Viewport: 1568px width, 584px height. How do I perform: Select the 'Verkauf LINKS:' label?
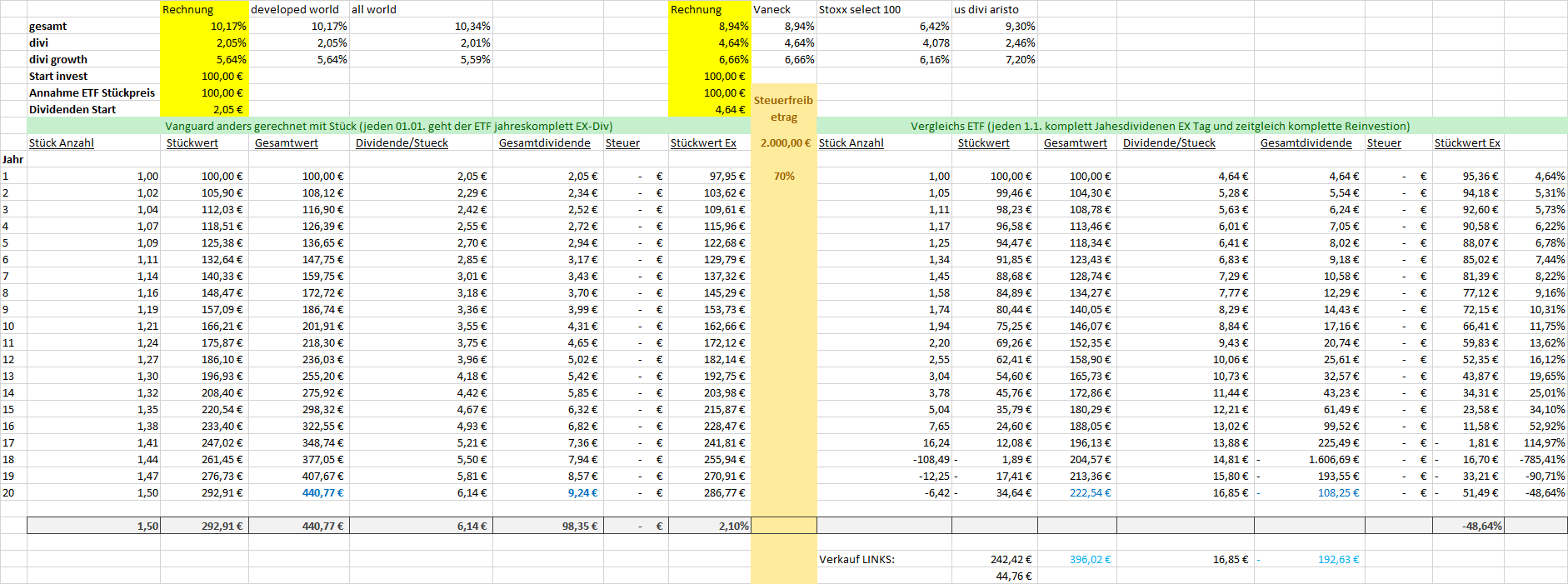(884, 559)
